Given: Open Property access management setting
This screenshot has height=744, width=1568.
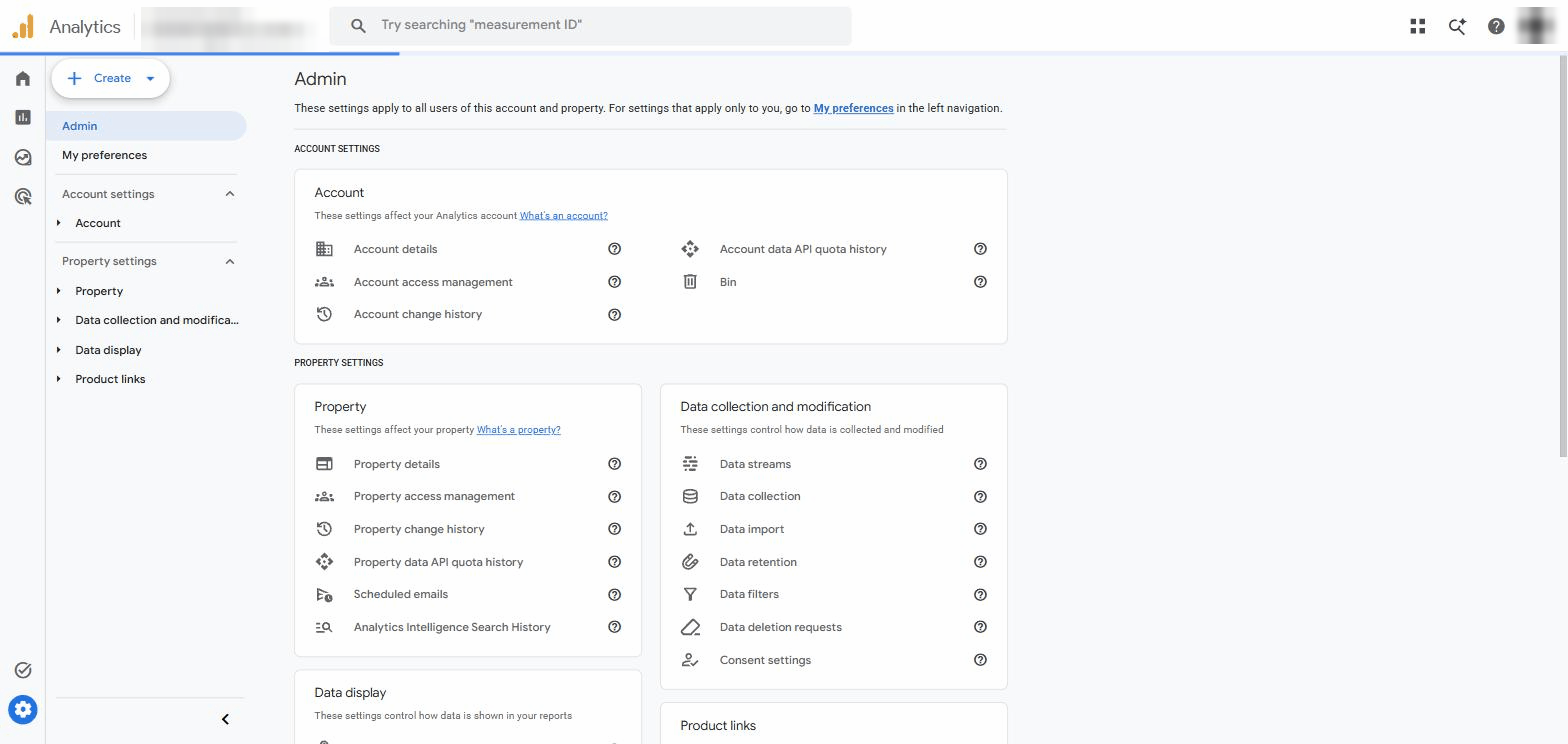Looking at the screenshot, I should pos(434,496).
